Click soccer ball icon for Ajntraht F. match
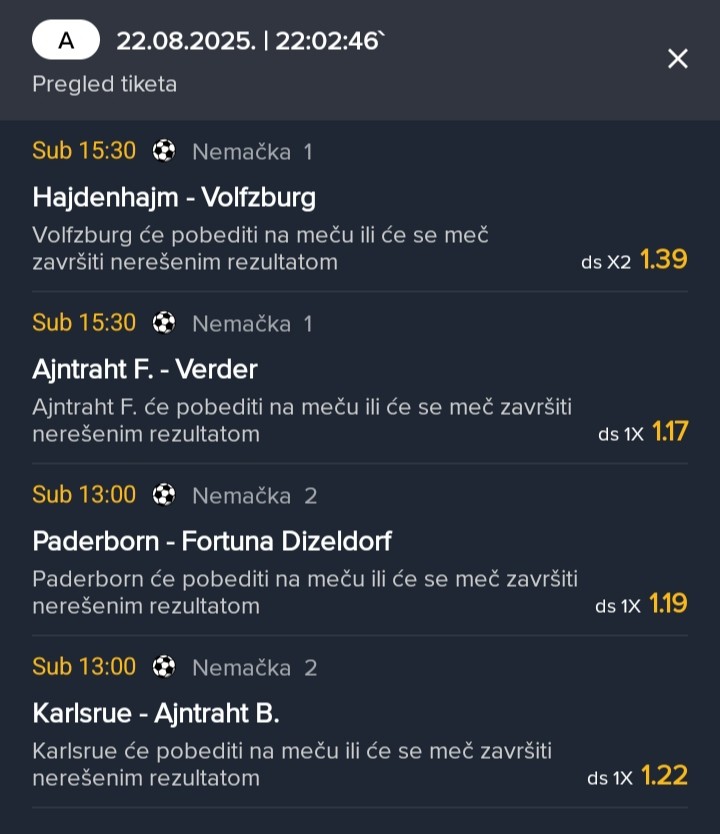 pos(164,322)
